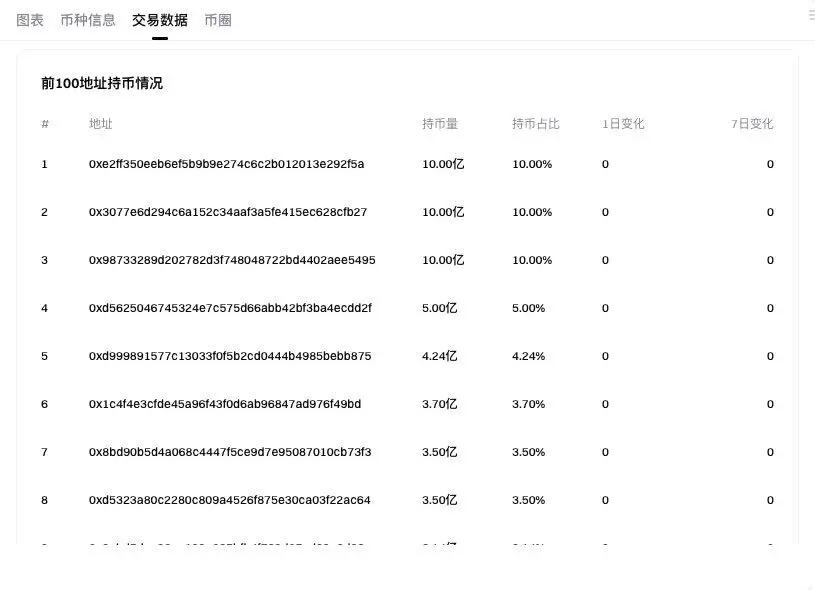Go to the 币圈 tab

click(218, 20)
